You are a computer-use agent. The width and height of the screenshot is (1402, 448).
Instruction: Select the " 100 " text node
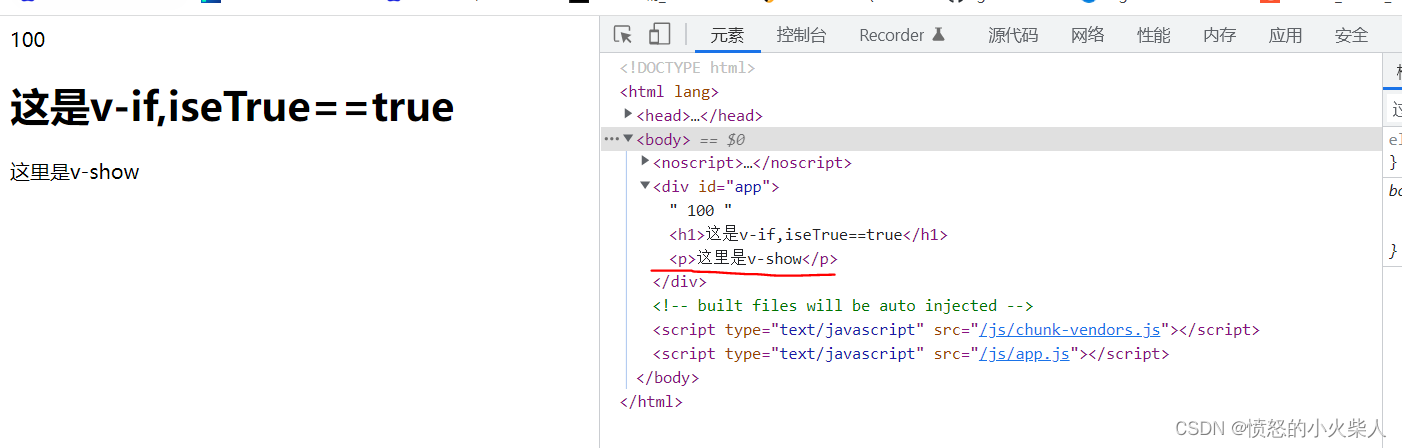701,211
